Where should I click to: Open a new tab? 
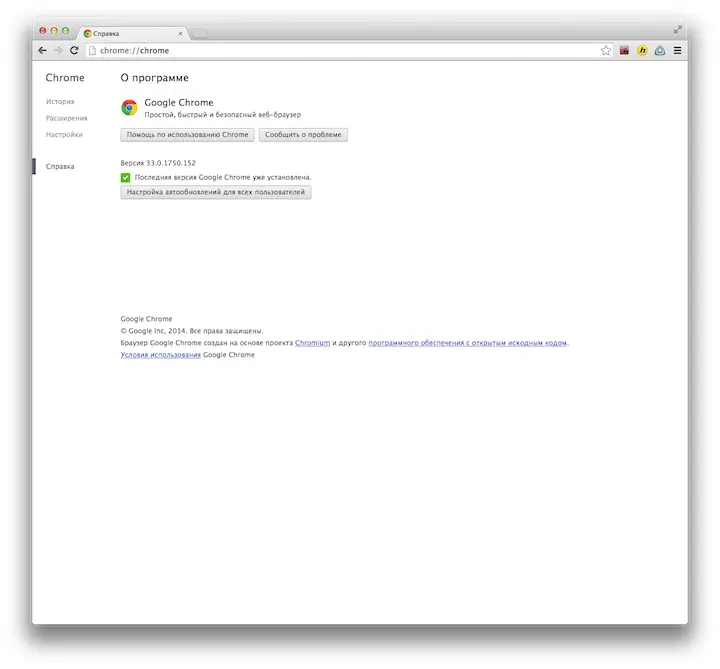click(x=200, y=33)
